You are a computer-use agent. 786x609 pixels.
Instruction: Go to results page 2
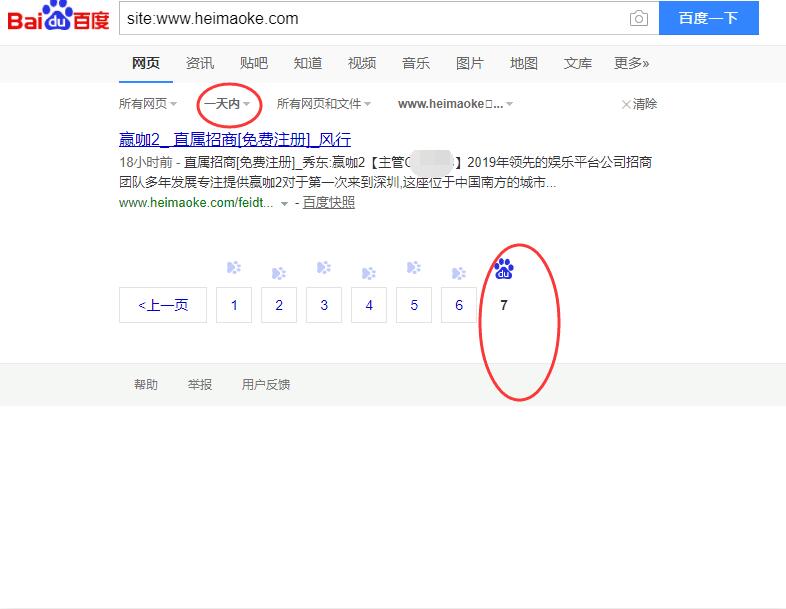(x=279, y=305)
